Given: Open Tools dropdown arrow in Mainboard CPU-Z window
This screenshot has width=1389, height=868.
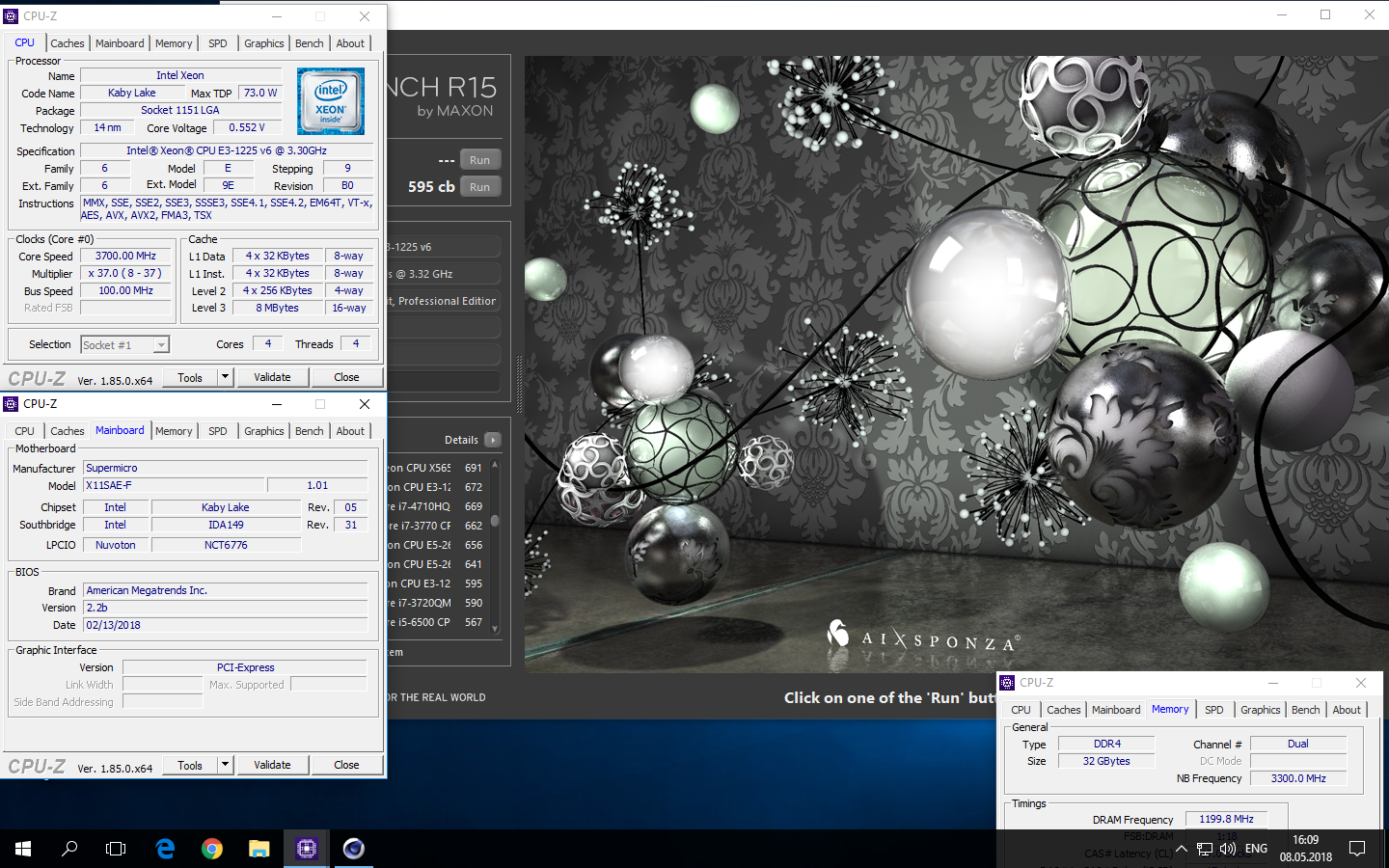Looking at the screenshot, I should point(225,765).
